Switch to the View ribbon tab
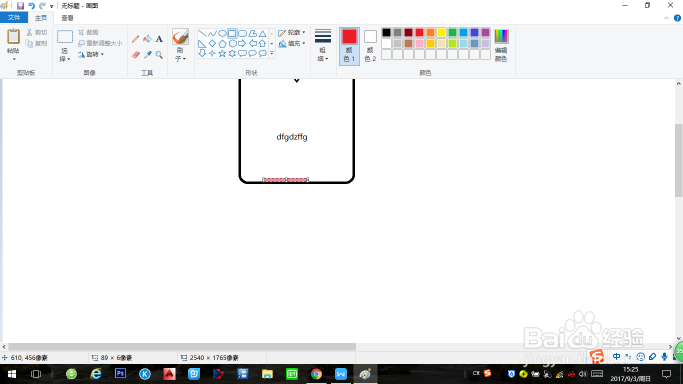 [67, 18]
